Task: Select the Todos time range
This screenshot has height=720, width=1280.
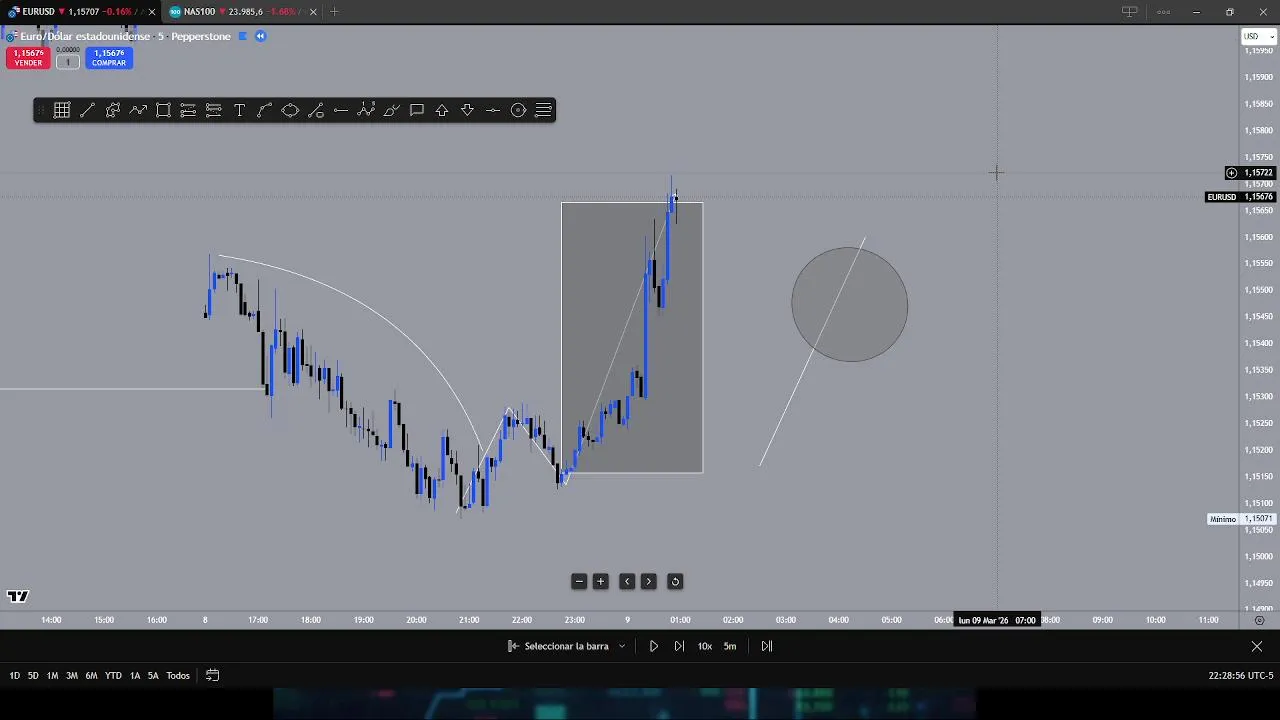Action: [178, 675]
